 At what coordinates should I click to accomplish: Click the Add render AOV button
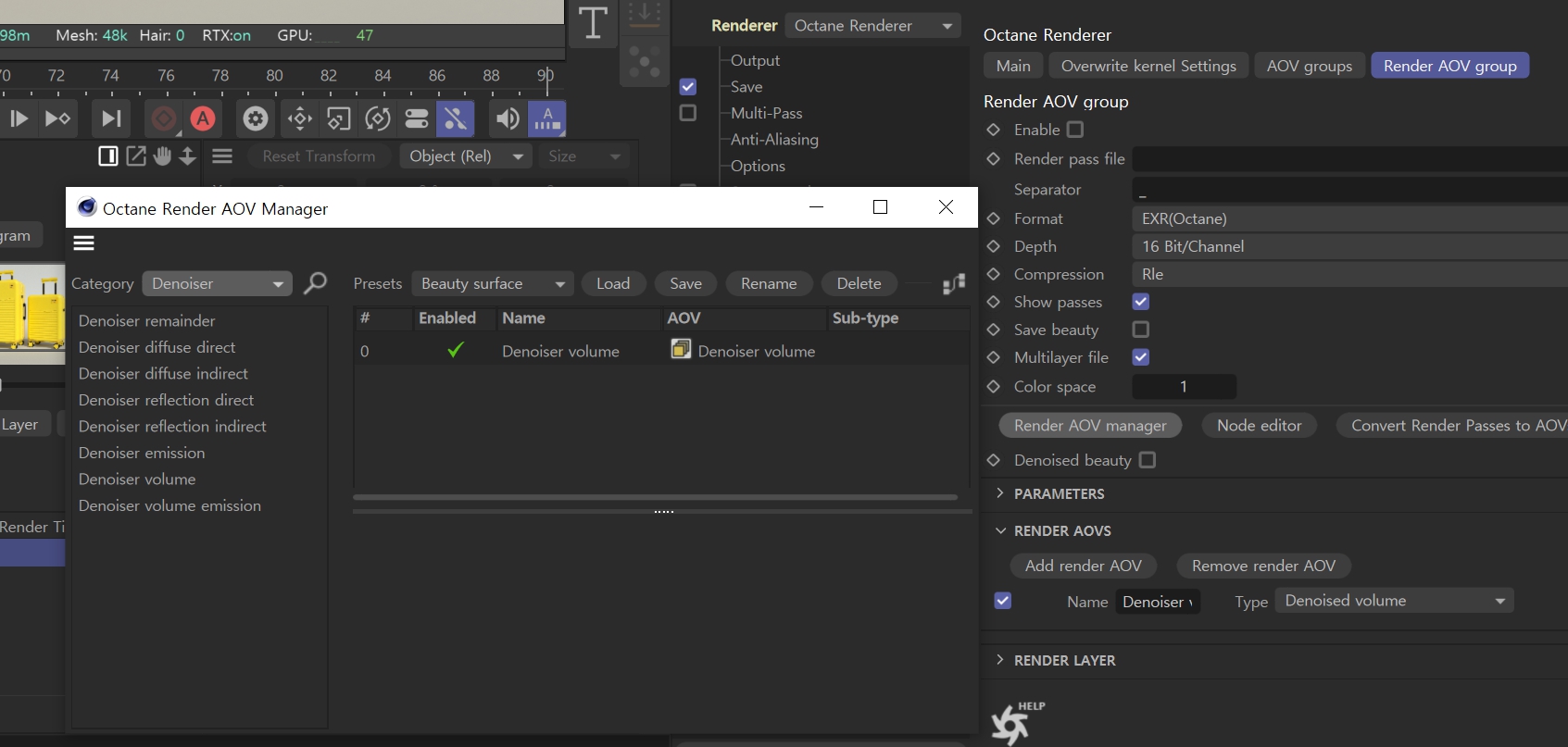point(1084,566)
